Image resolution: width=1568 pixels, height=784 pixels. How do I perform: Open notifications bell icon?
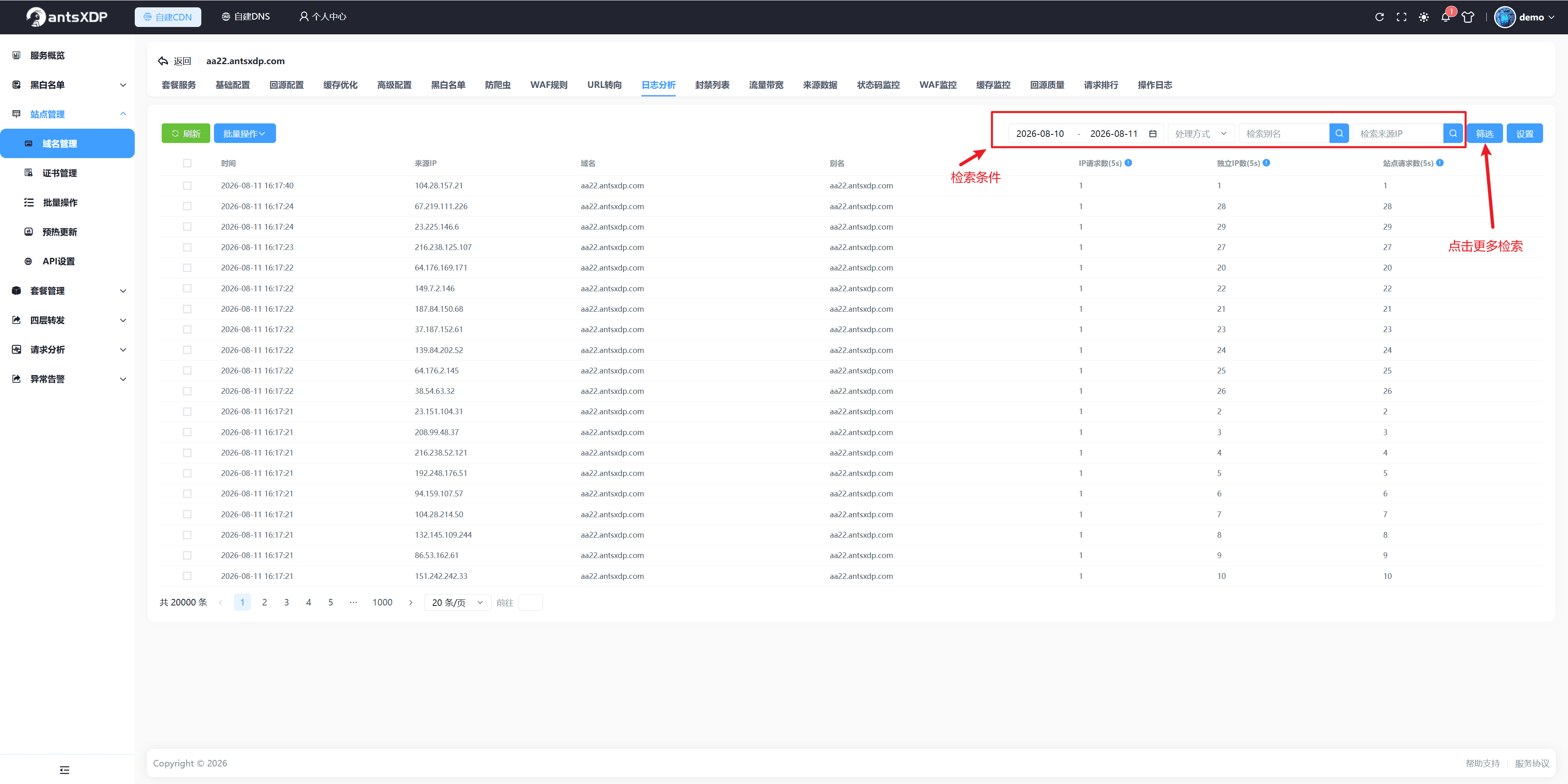[1445, 17]
